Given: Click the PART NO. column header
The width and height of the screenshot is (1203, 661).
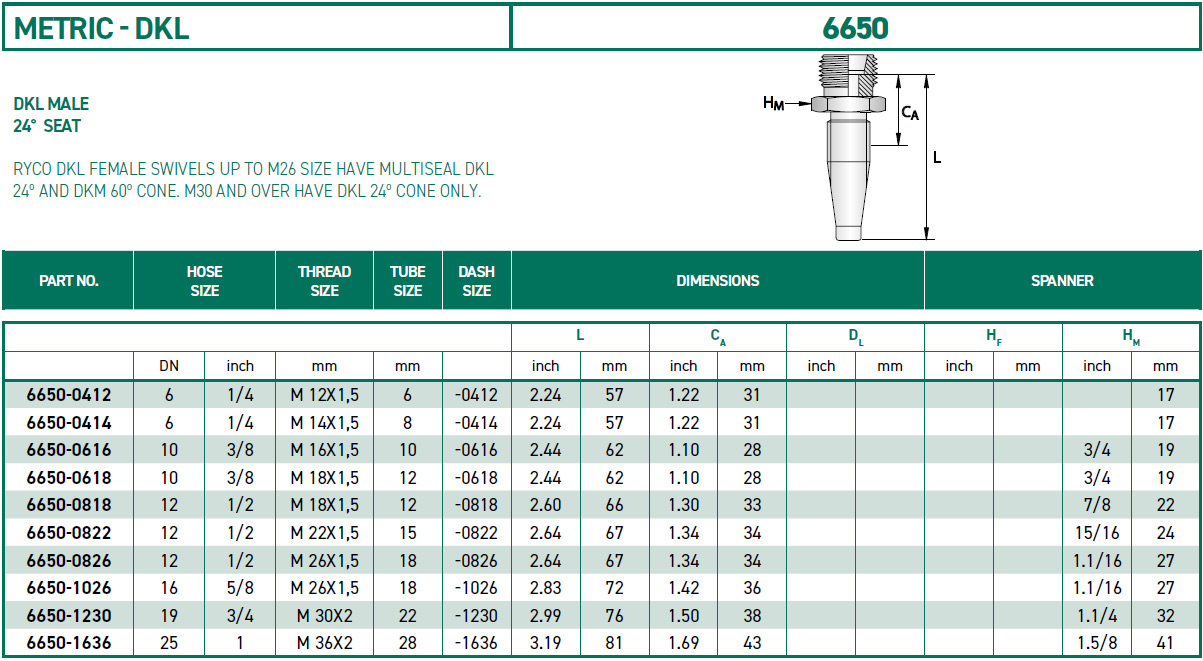Looking at the screenshot, I should tap(68, 281).
